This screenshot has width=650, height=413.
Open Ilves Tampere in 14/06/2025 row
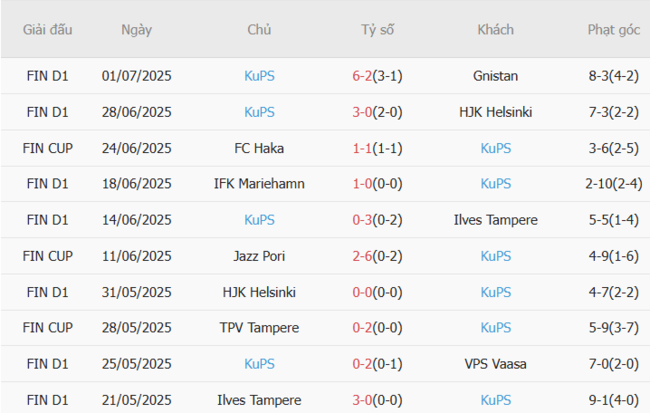coord(495,220)
